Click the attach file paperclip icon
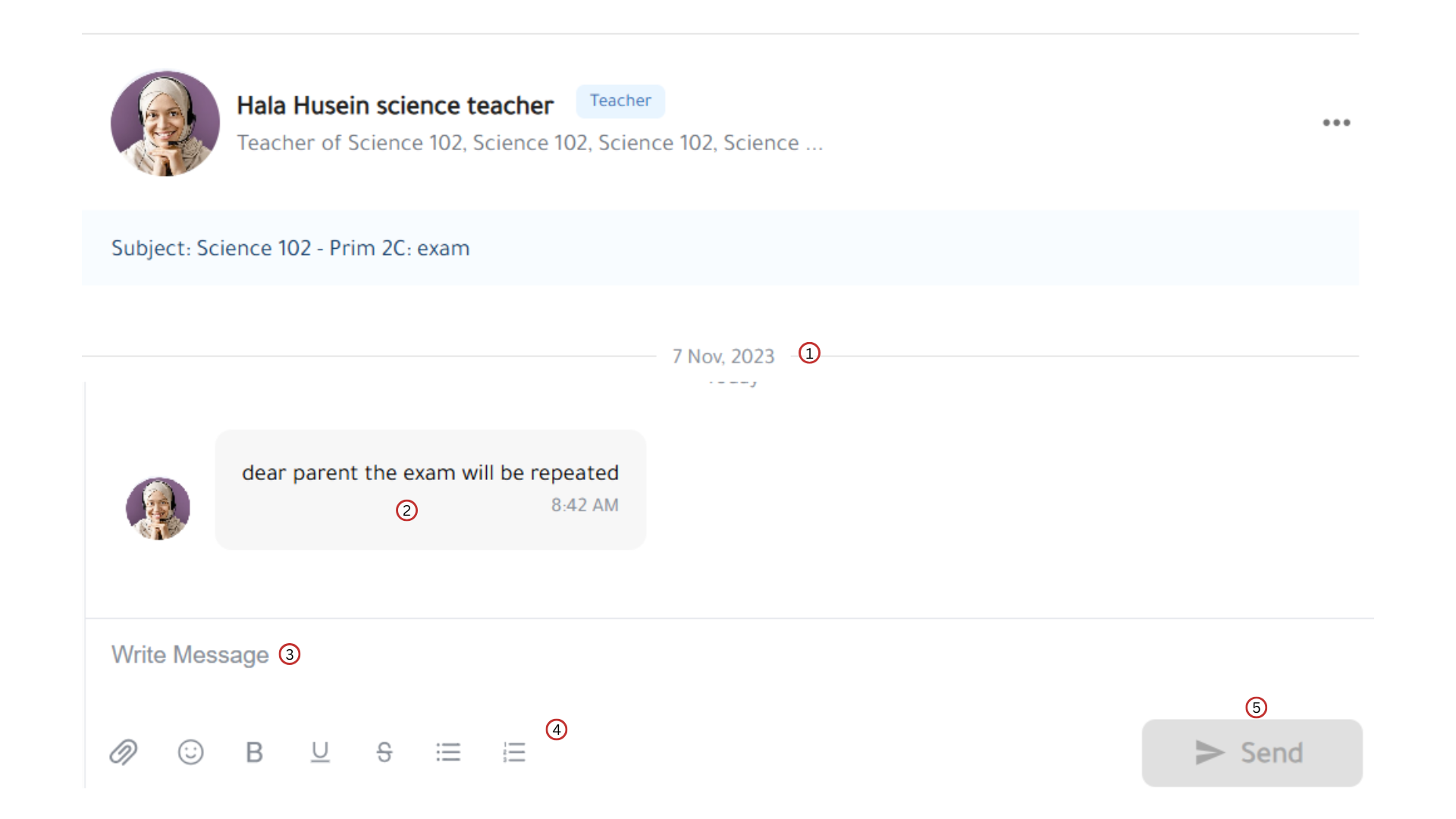The width and height of the screenshot is (1456, 819). 123,752
